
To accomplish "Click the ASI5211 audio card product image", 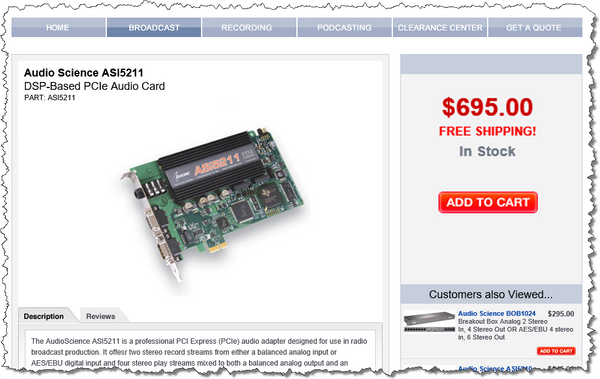I will click(x=214, y=205).
